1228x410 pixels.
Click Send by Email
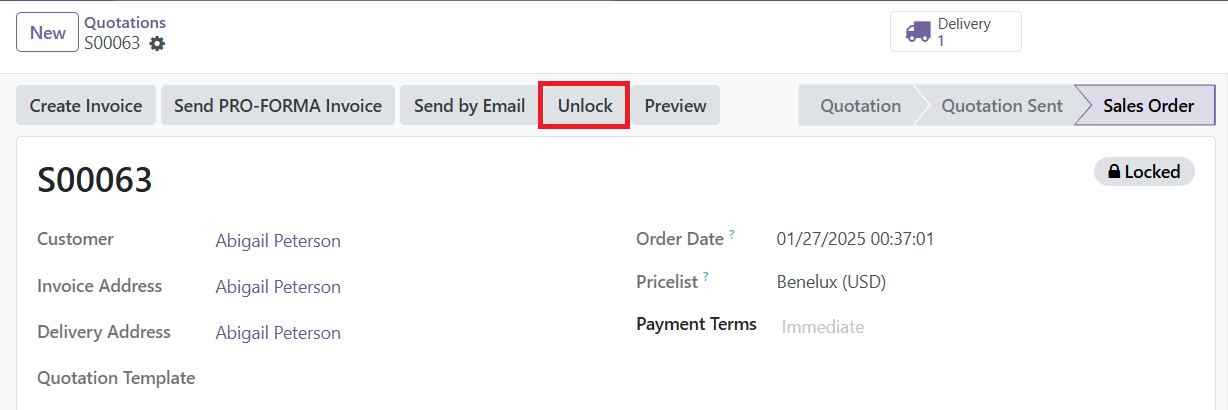click(469, 105)
